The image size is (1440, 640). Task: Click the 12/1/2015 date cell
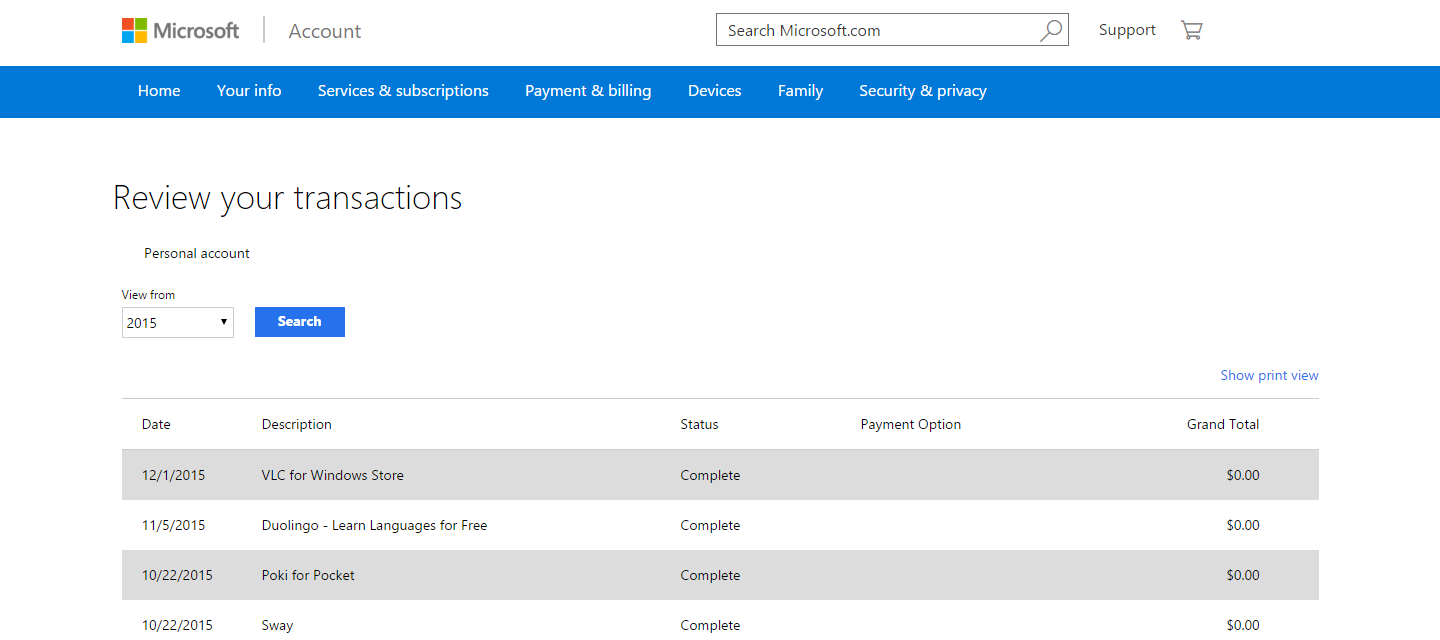[x=174, y=475]
